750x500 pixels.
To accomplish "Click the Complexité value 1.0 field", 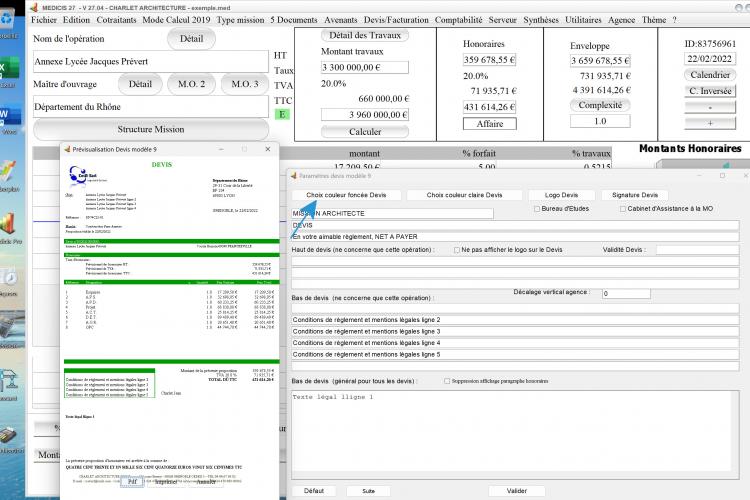I will coord(600,122).
